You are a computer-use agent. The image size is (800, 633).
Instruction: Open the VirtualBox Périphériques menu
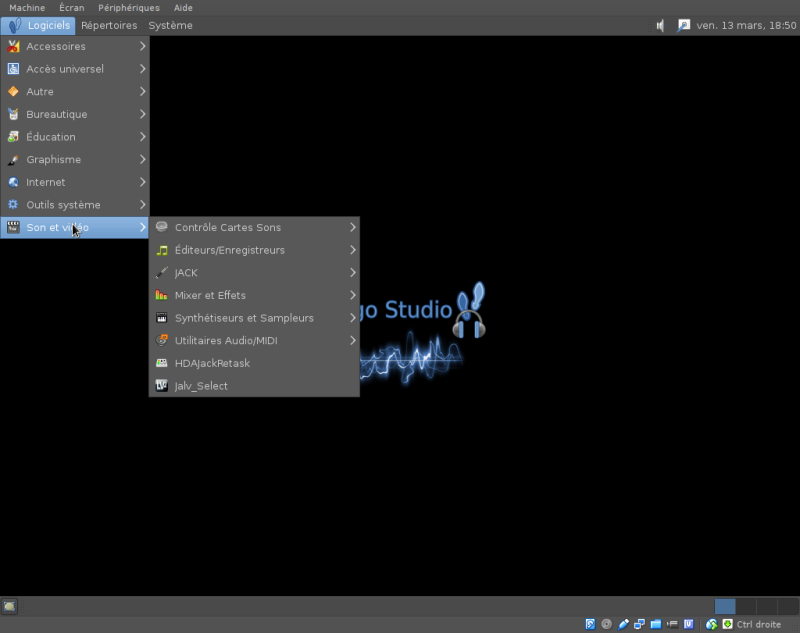pyautogui.click(x=129, y=8)
